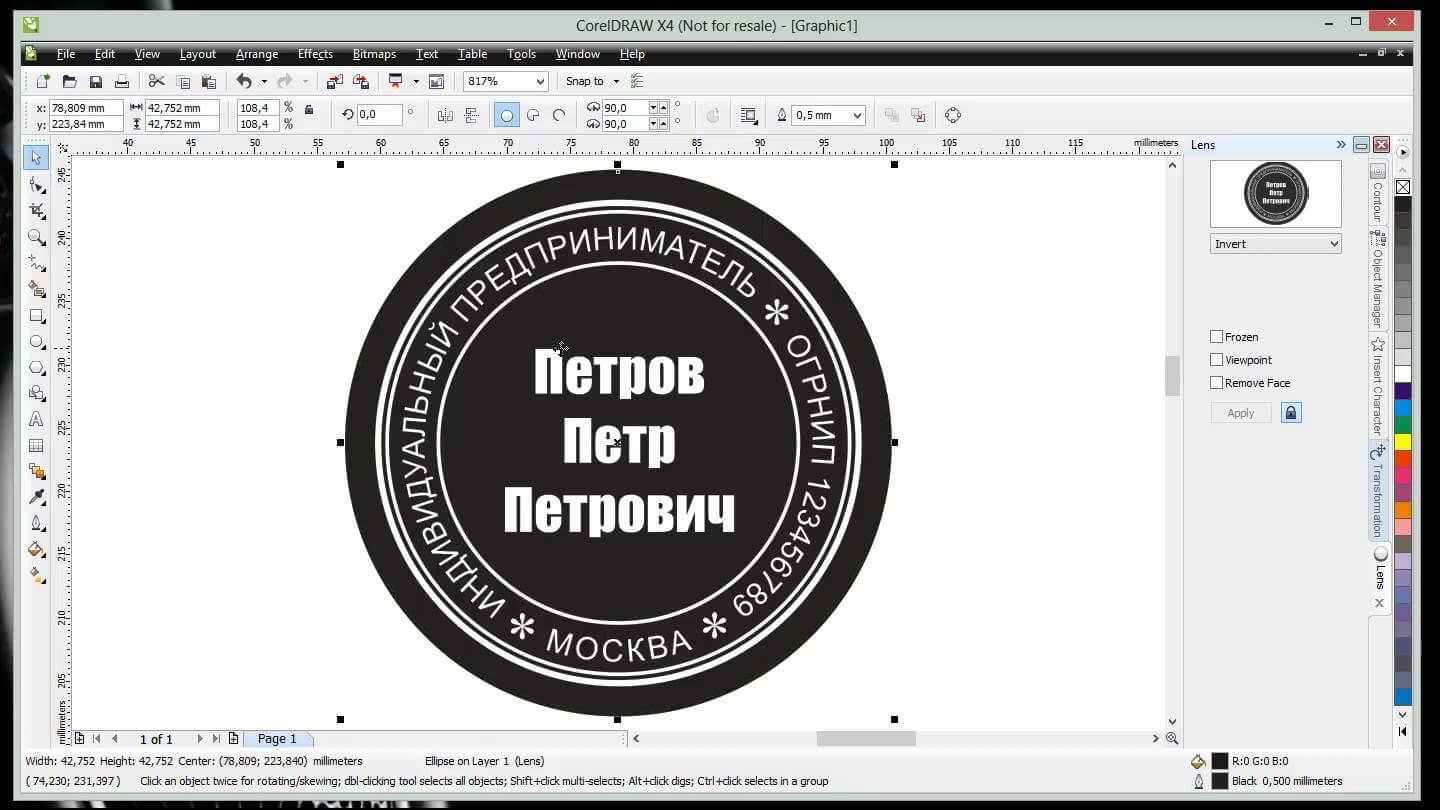Image resolution: width=1440 pixels, height=810 pixels.
Task: Tick the Remove Face checkbox
Action: tap(1217, 383)
